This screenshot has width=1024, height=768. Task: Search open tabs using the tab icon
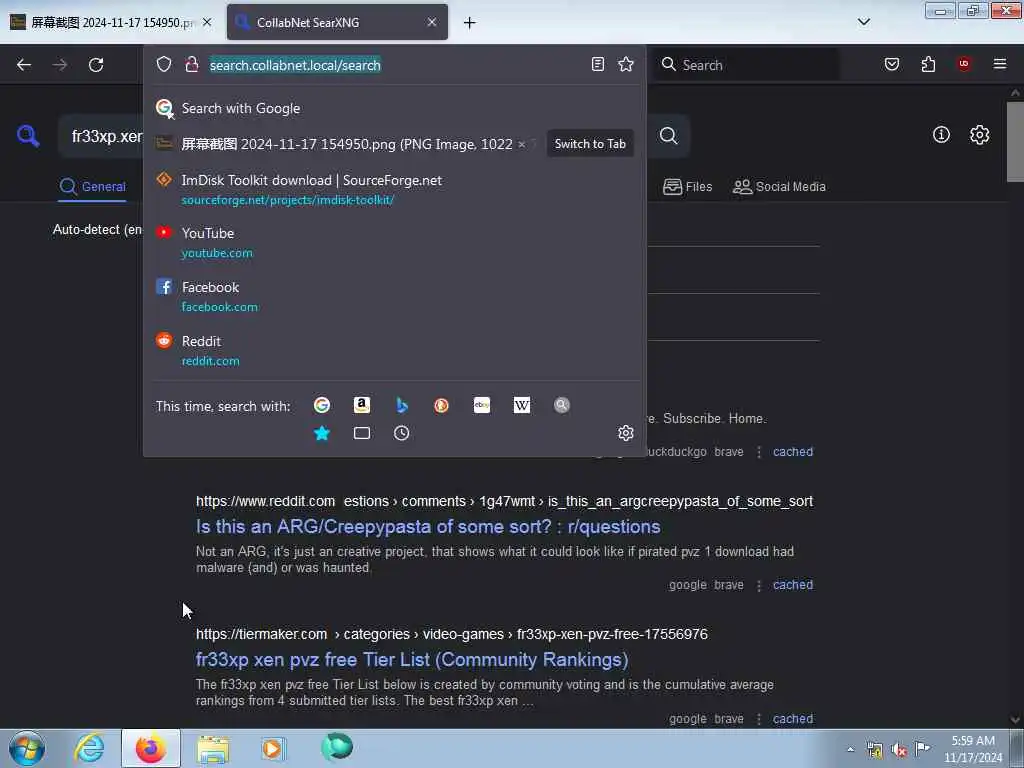[x=362, y=433]
